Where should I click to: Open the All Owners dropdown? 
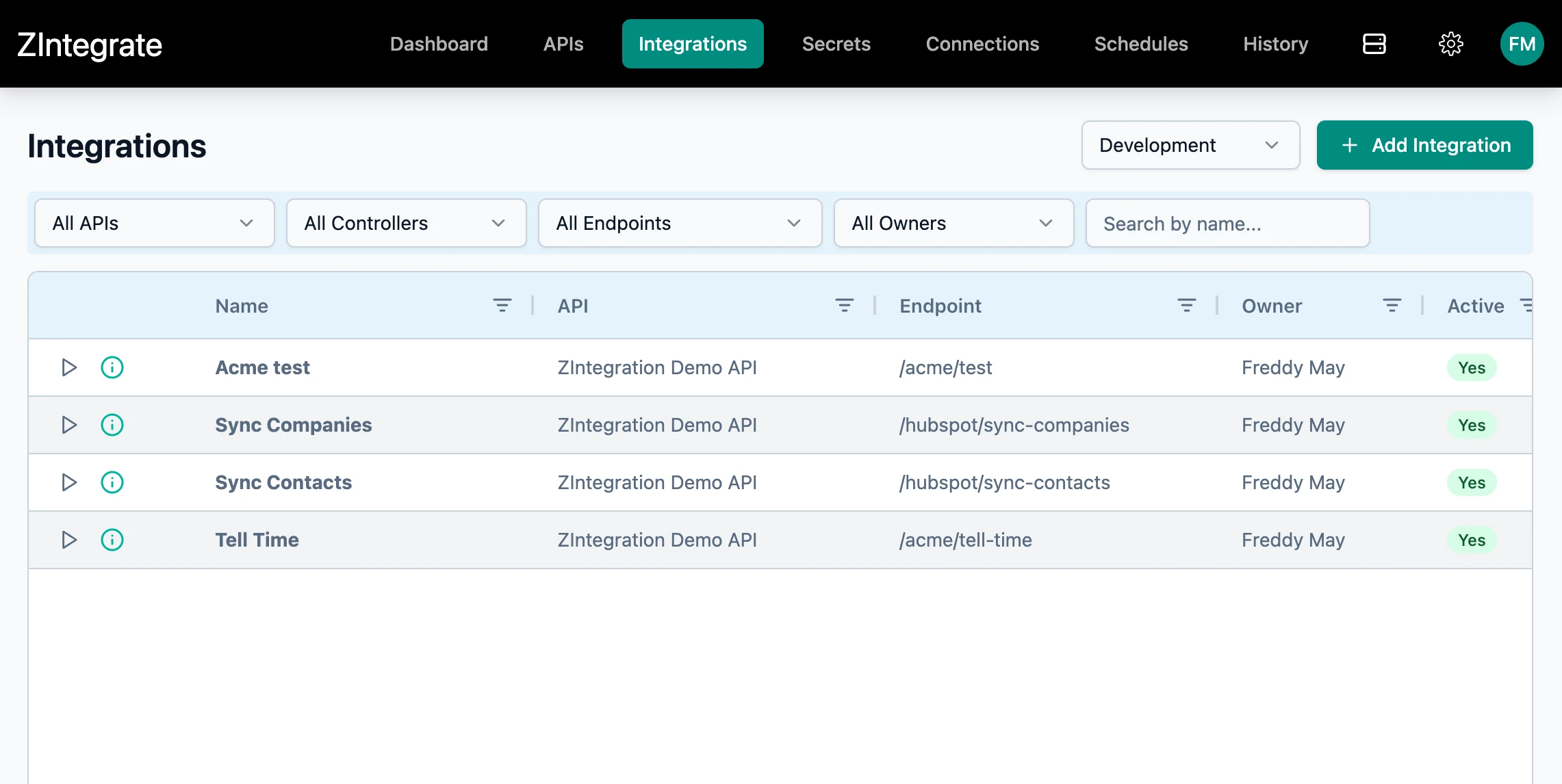coord(953,223)
